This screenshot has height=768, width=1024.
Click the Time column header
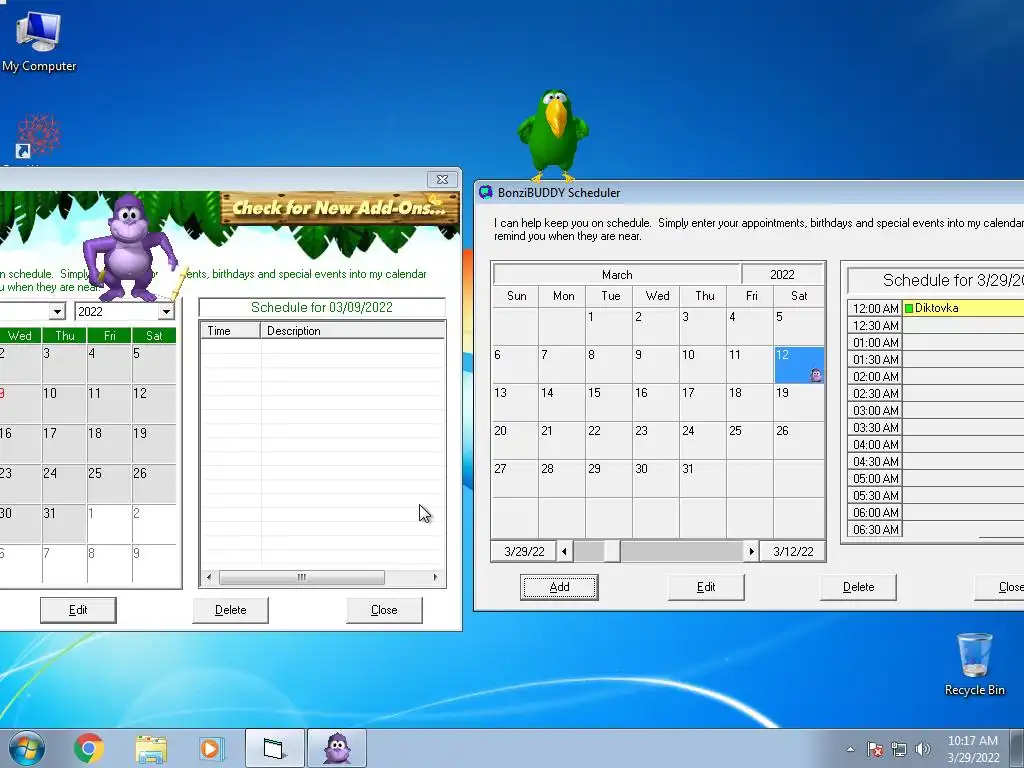pos(231,330)
